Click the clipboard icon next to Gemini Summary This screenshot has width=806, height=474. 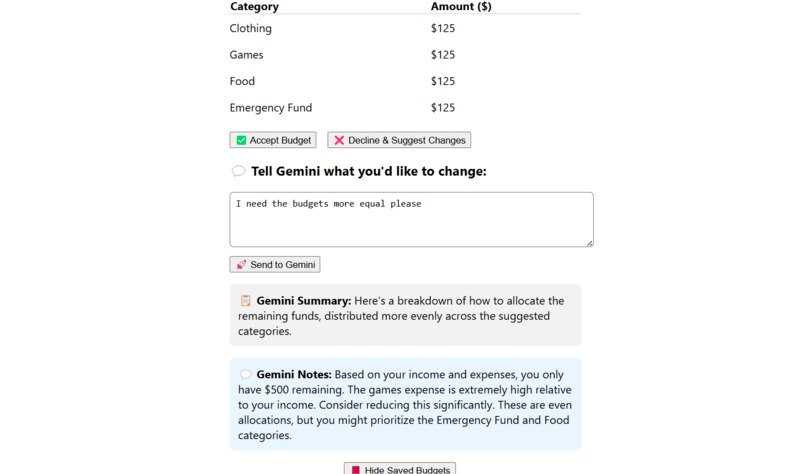[x=246, y=301]
